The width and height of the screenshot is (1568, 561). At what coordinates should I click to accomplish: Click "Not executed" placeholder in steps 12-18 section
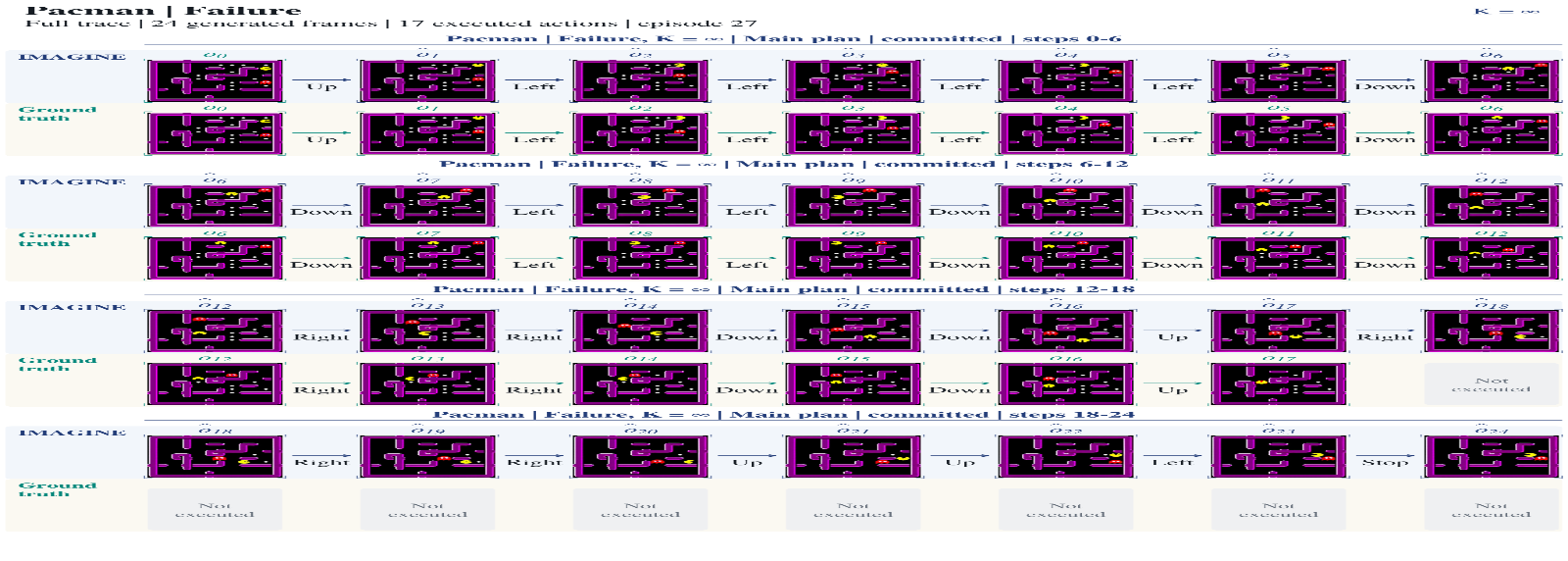(1492, 384)
